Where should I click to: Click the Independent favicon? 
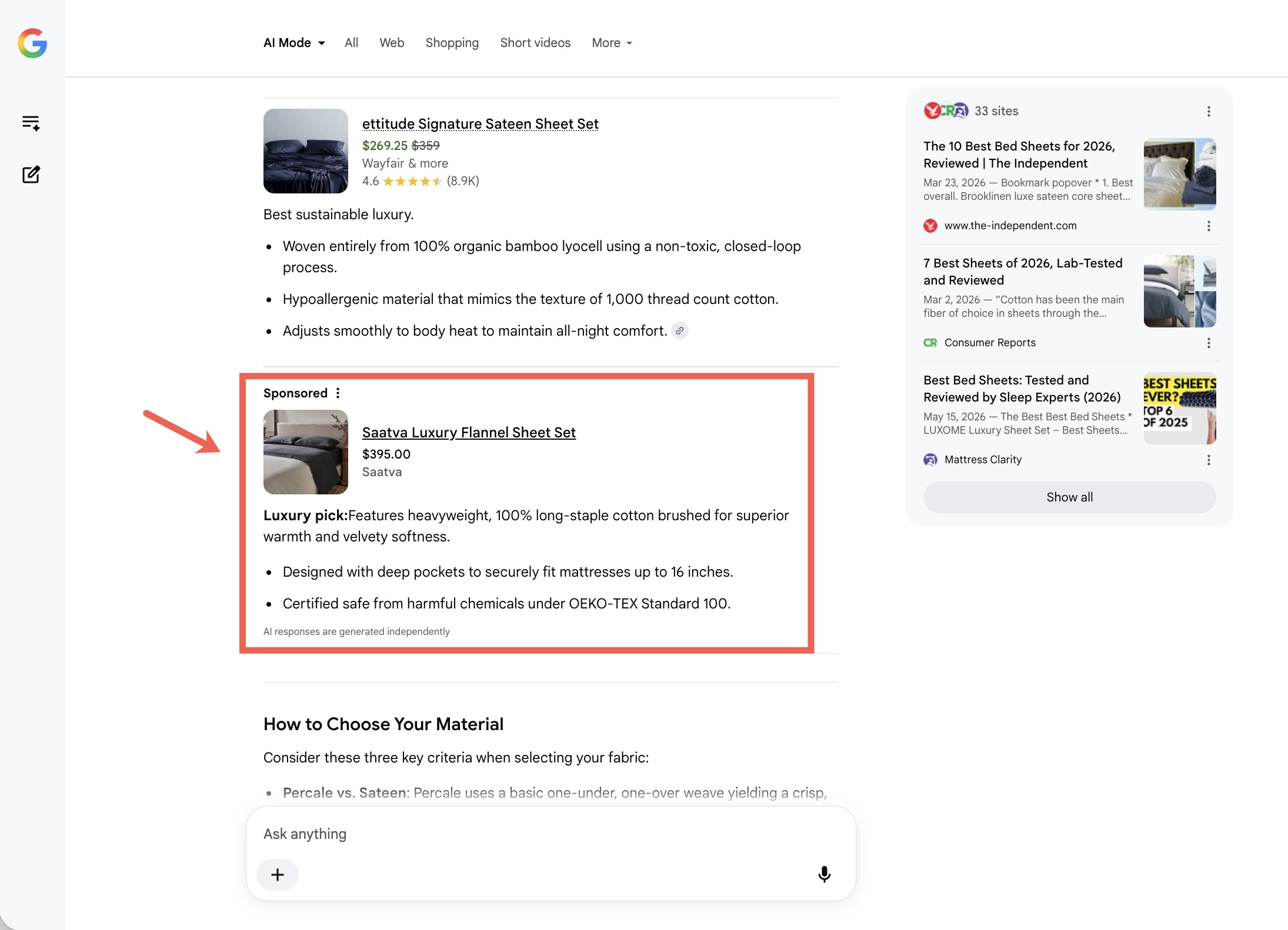click(930, 226)
